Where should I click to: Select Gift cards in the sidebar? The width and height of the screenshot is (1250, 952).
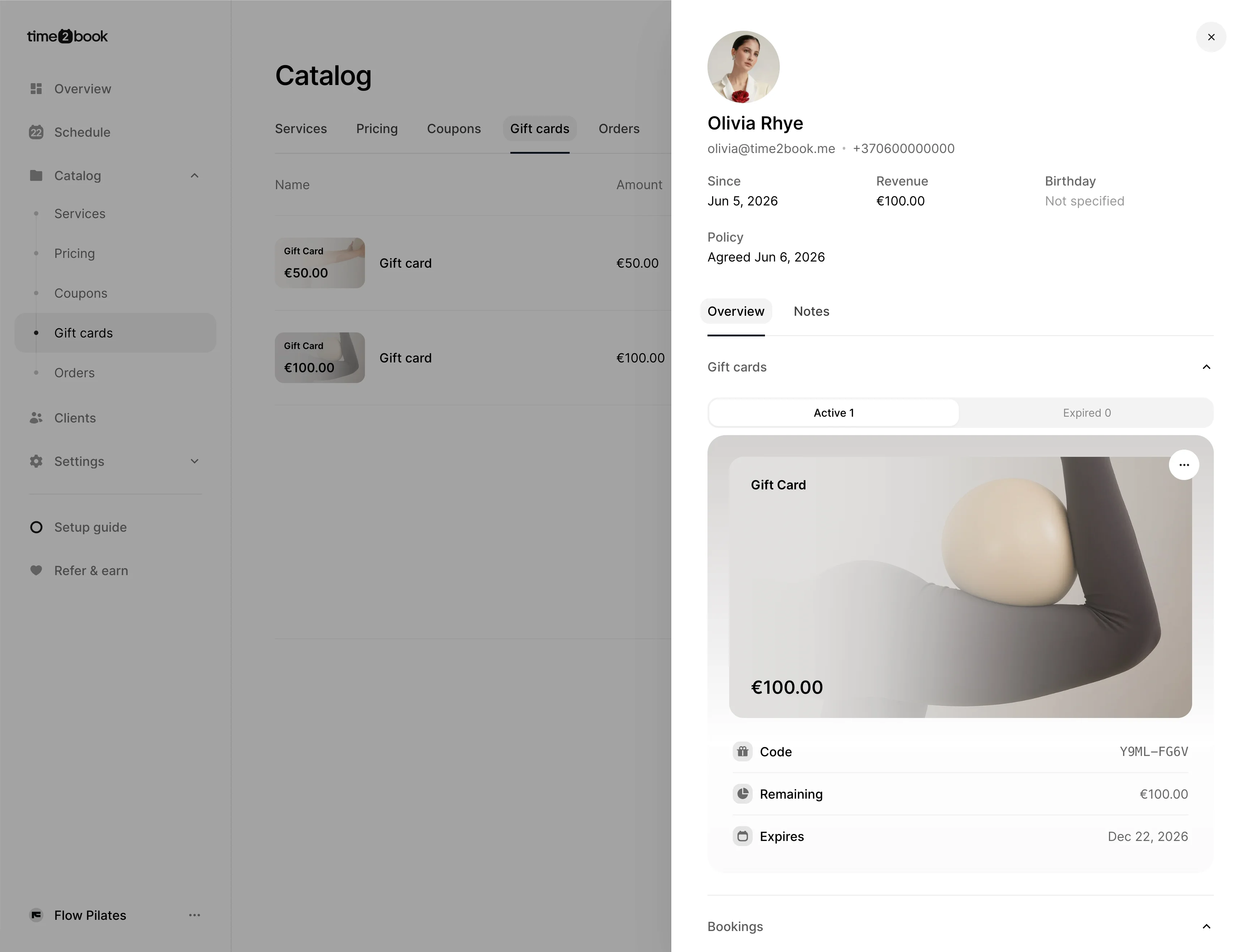tap(115, 333)
